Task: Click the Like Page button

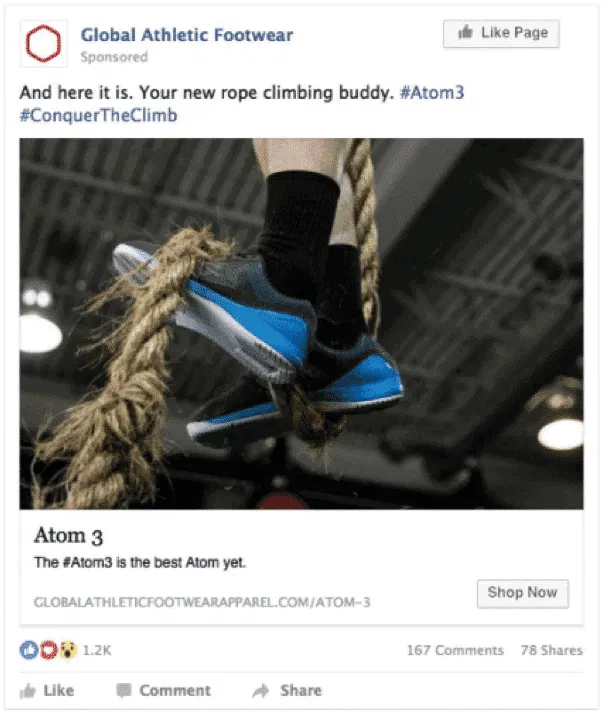Action: point(501,33)
